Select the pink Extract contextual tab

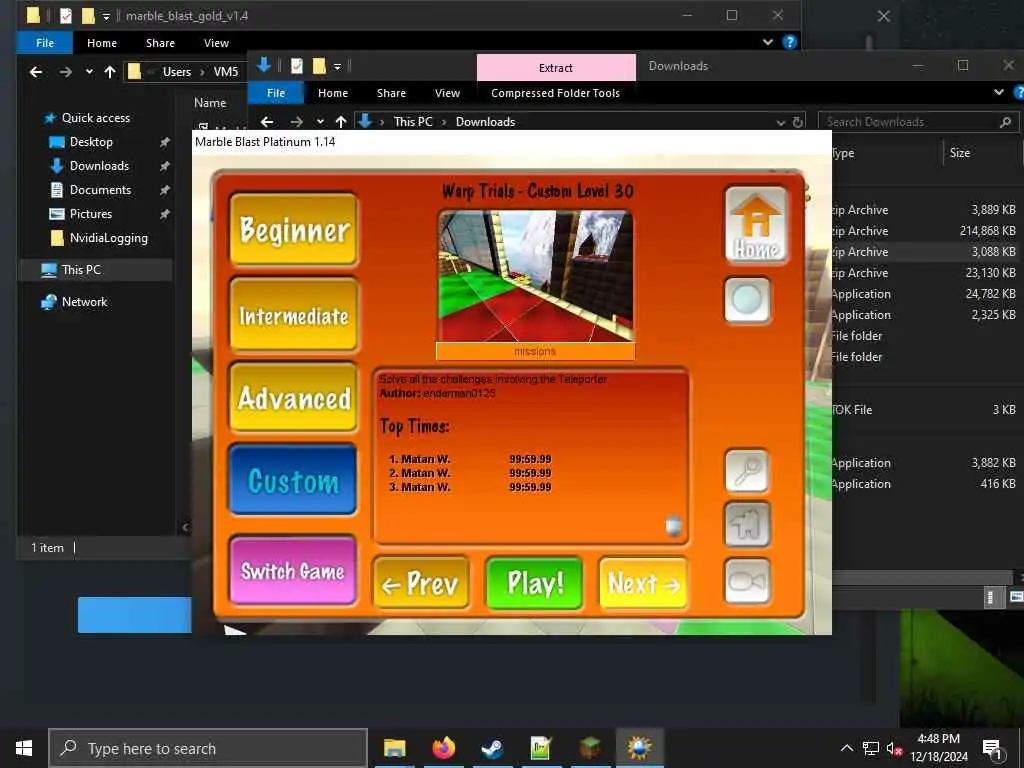556,67
